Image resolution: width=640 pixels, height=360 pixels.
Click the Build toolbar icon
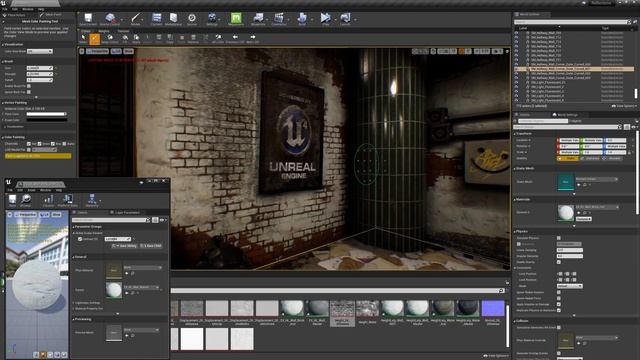point(302,19)
